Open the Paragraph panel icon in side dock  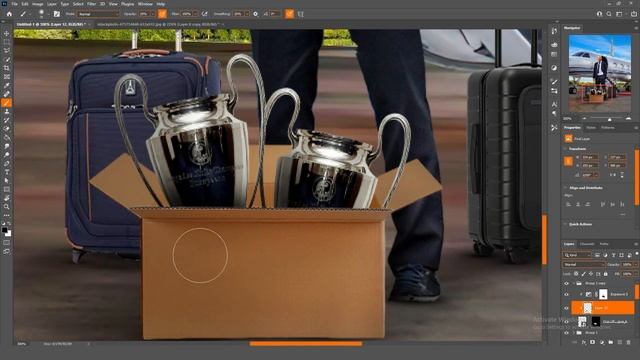[x=554, y=113]
